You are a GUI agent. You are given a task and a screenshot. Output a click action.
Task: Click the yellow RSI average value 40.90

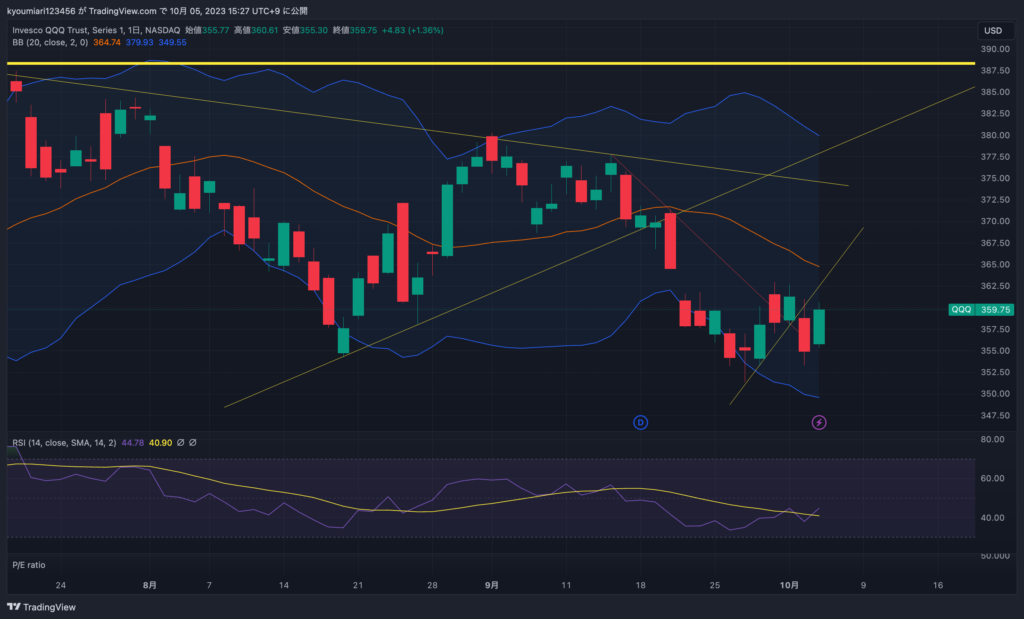tap(161, 443)
